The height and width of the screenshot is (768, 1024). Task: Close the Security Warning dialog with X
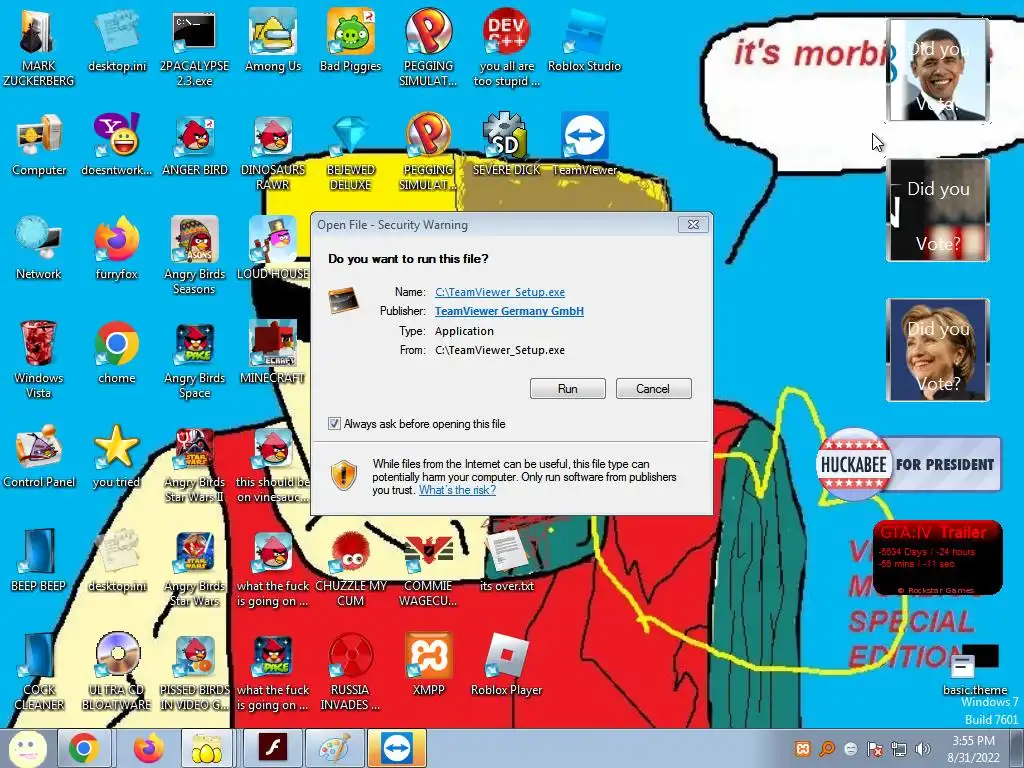click(693, 225)
